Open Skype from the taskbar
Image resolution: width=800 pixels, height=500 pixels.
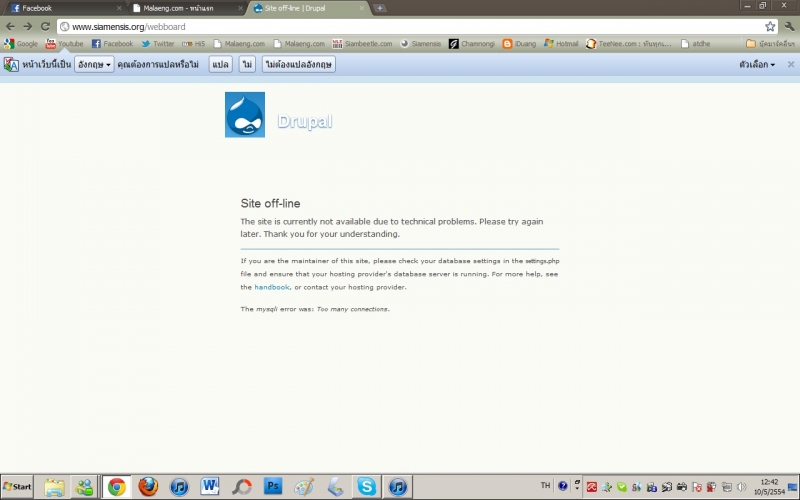366,487
